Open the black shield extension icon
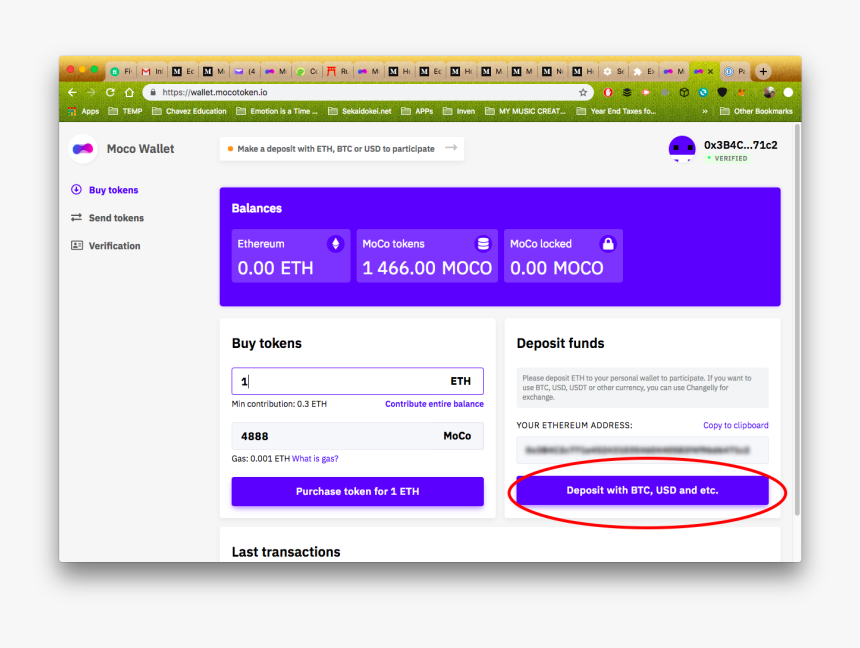This screenshot has height=648, width=860. point(722,92)
